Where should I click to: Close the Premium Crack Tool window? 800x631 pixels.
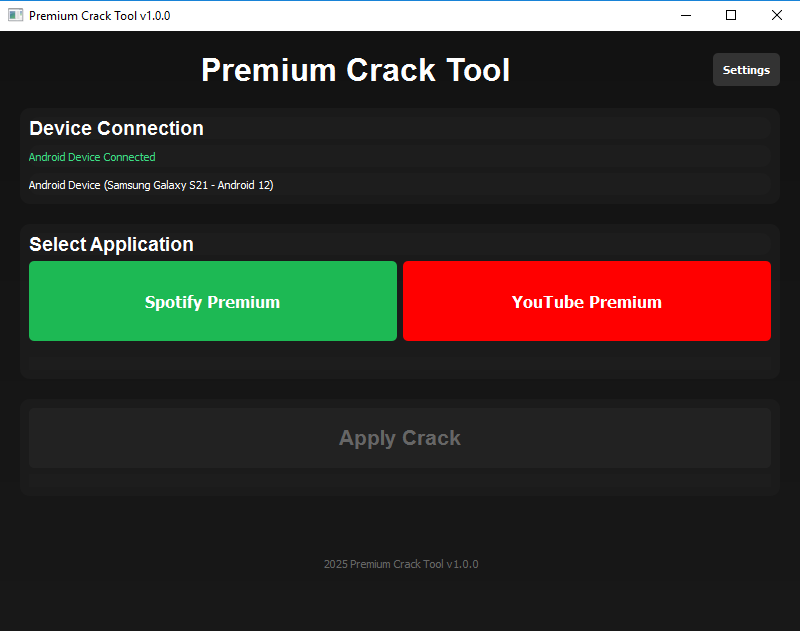(x=777, y=15)
